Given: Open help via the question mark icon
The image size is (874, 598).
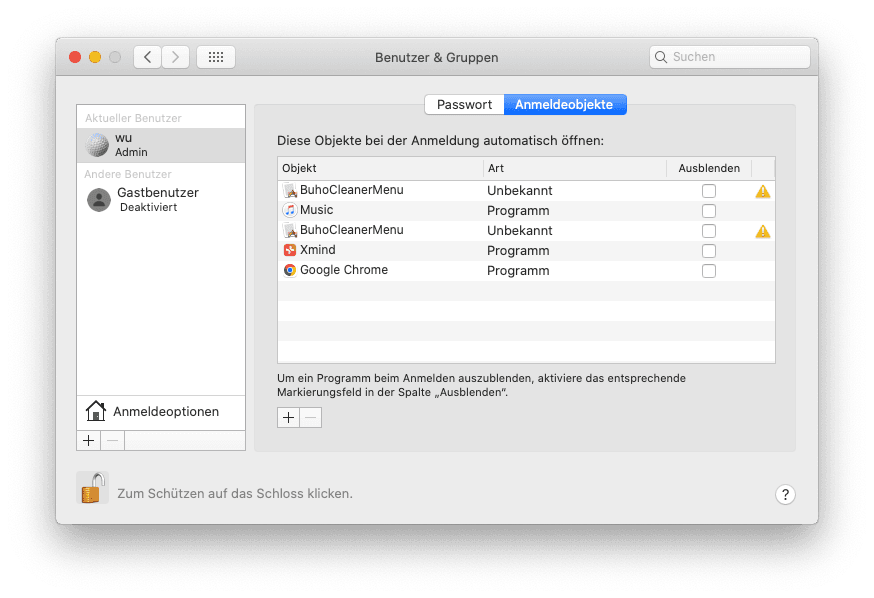Looking at the screenshot, I should pos(785,494).
